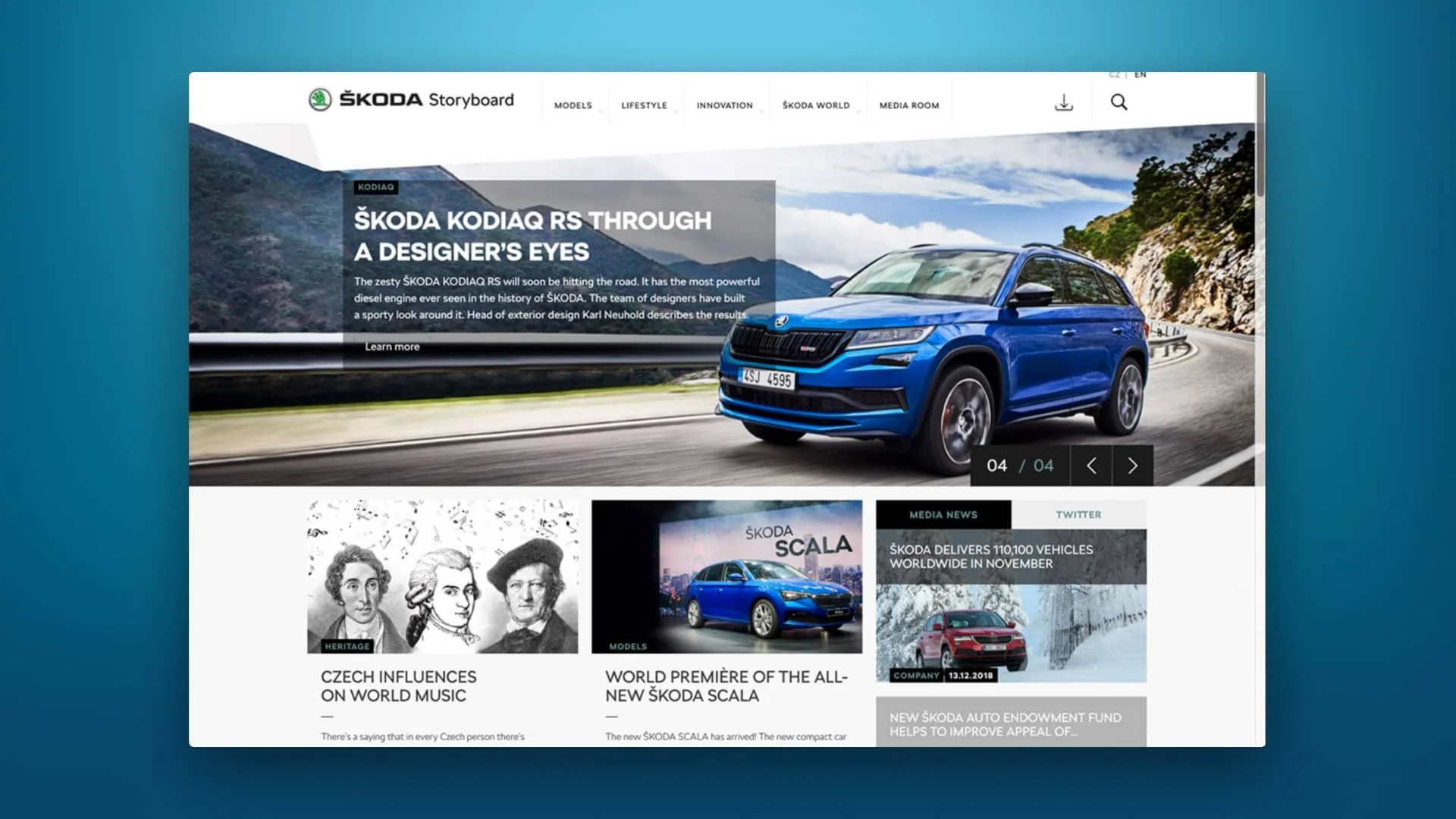Switch language to CZ

click(x=1114, y=74)
